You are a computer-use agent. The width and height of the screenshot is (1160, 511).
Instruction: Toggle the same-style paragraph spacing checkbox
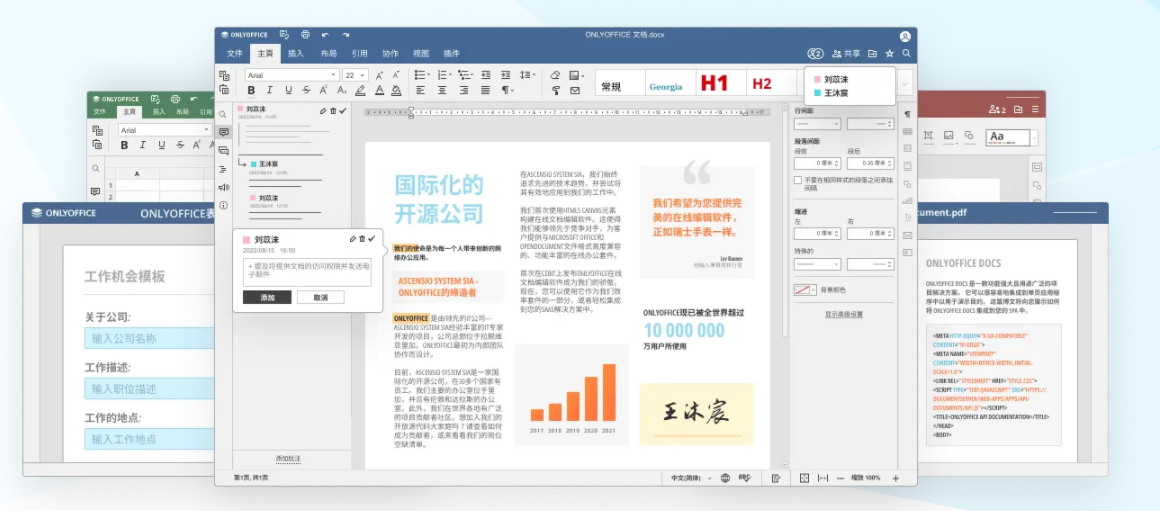point(798,180)
